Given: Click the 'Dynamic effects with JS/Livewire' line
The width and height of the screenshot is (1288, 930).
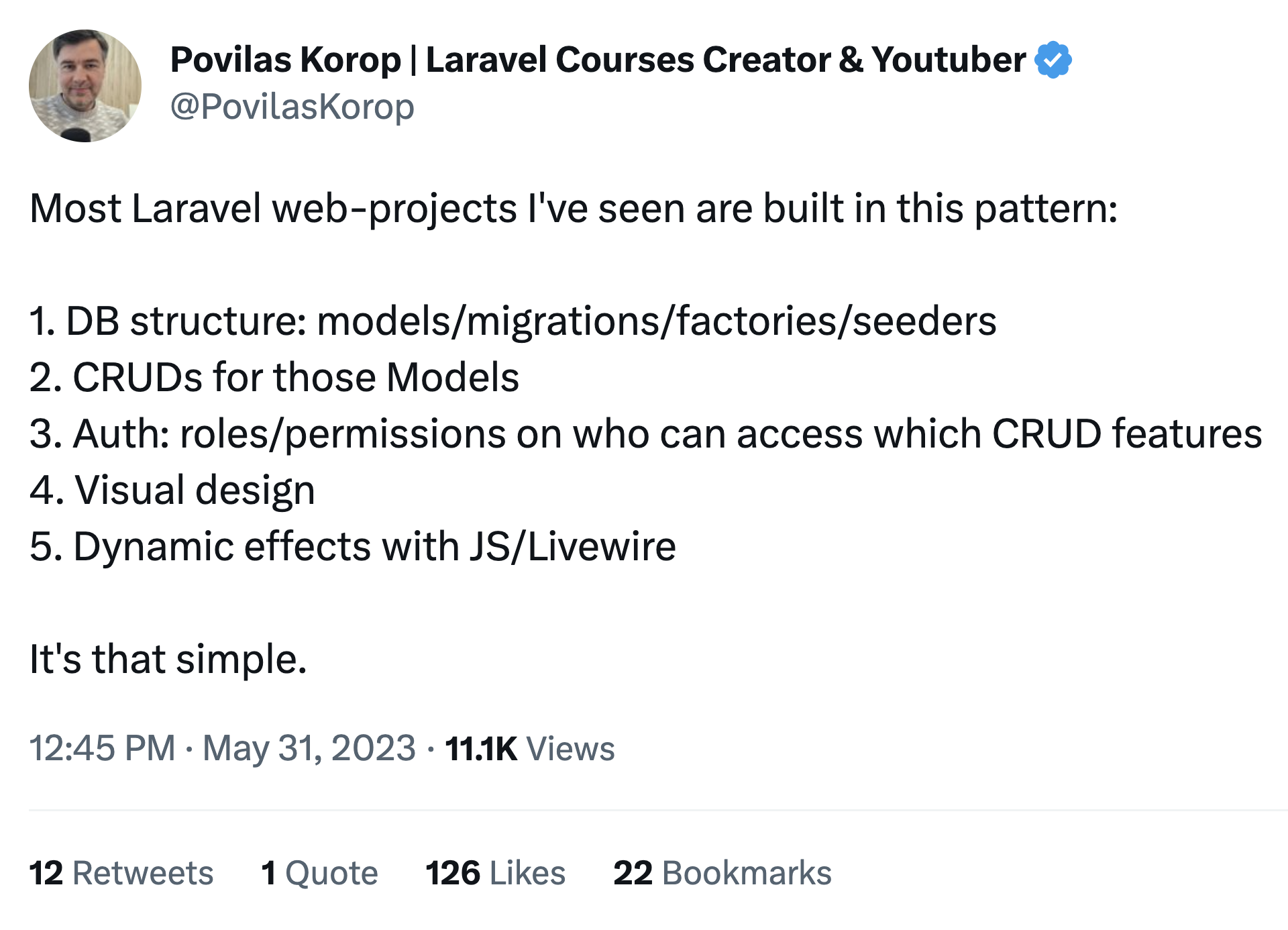Looking at the screenshot, I should 353,546.
